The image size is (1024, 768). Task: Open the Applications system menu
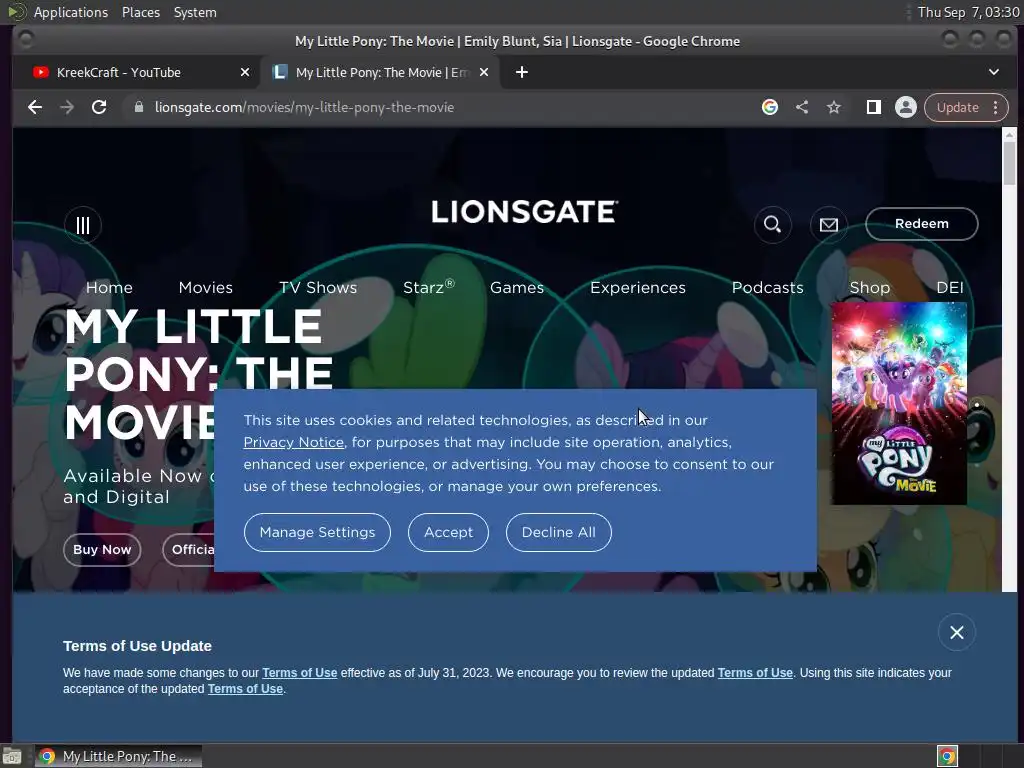pos(71,12)
